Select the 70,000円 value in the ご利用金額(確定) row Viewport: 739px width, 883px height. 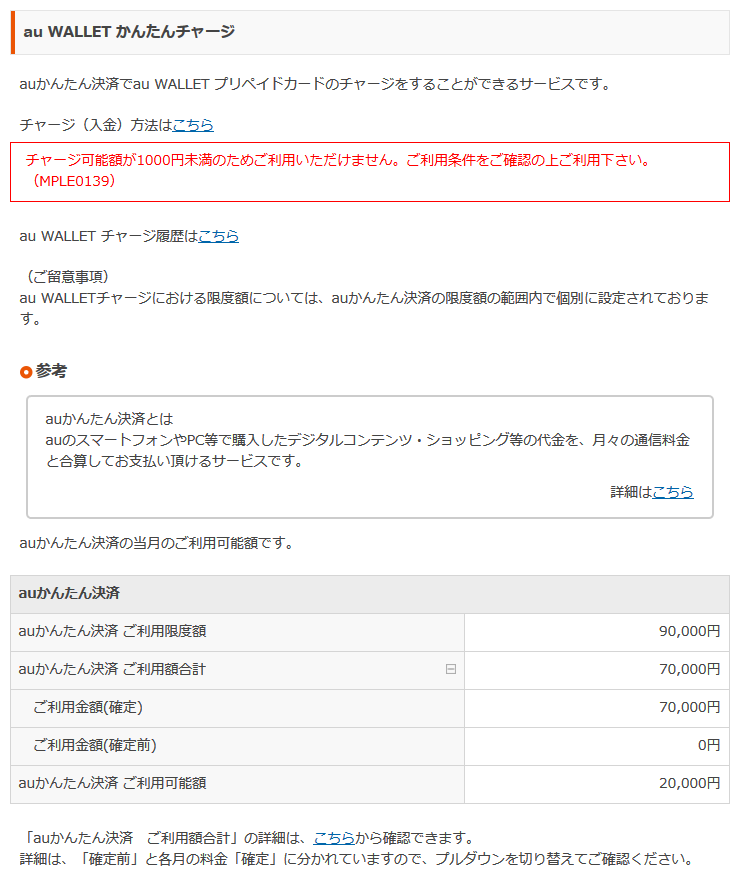click(689, 707)
